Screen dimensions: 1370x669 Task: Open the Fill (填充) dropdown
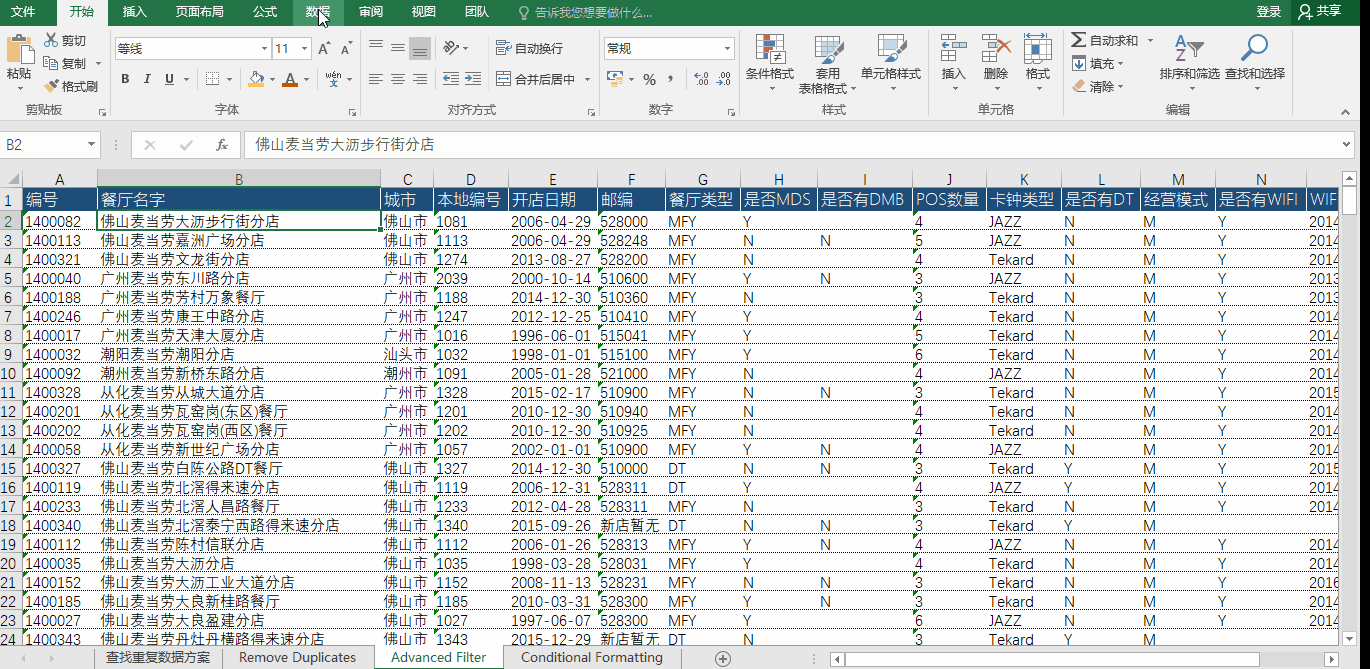[1098, 63]
